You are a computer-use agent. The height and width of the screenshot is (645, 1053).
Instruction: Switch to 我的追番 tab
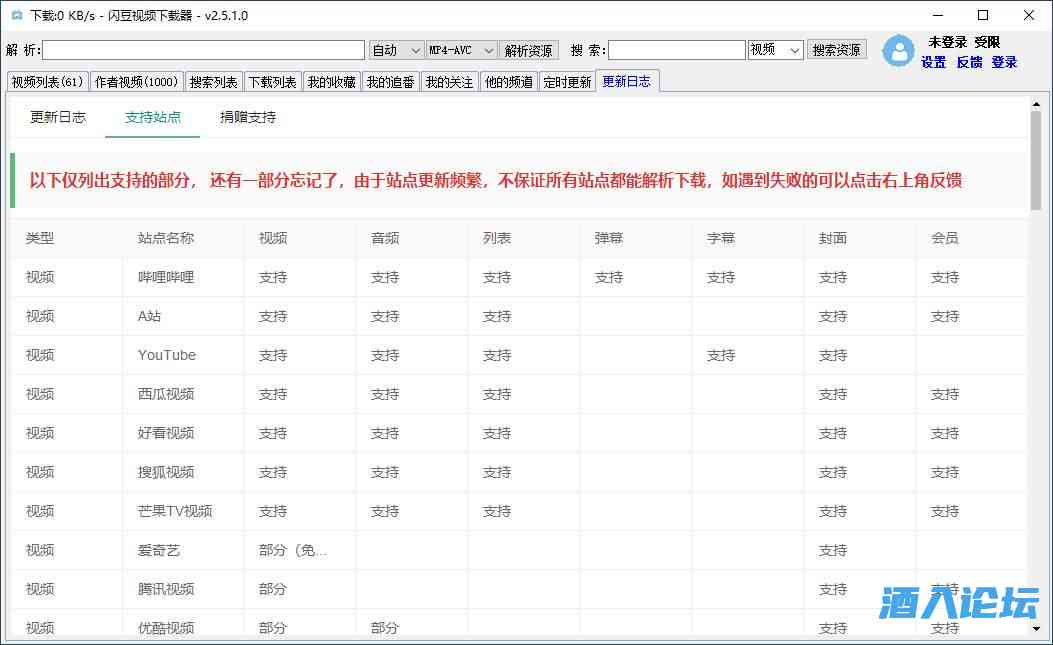391,82
